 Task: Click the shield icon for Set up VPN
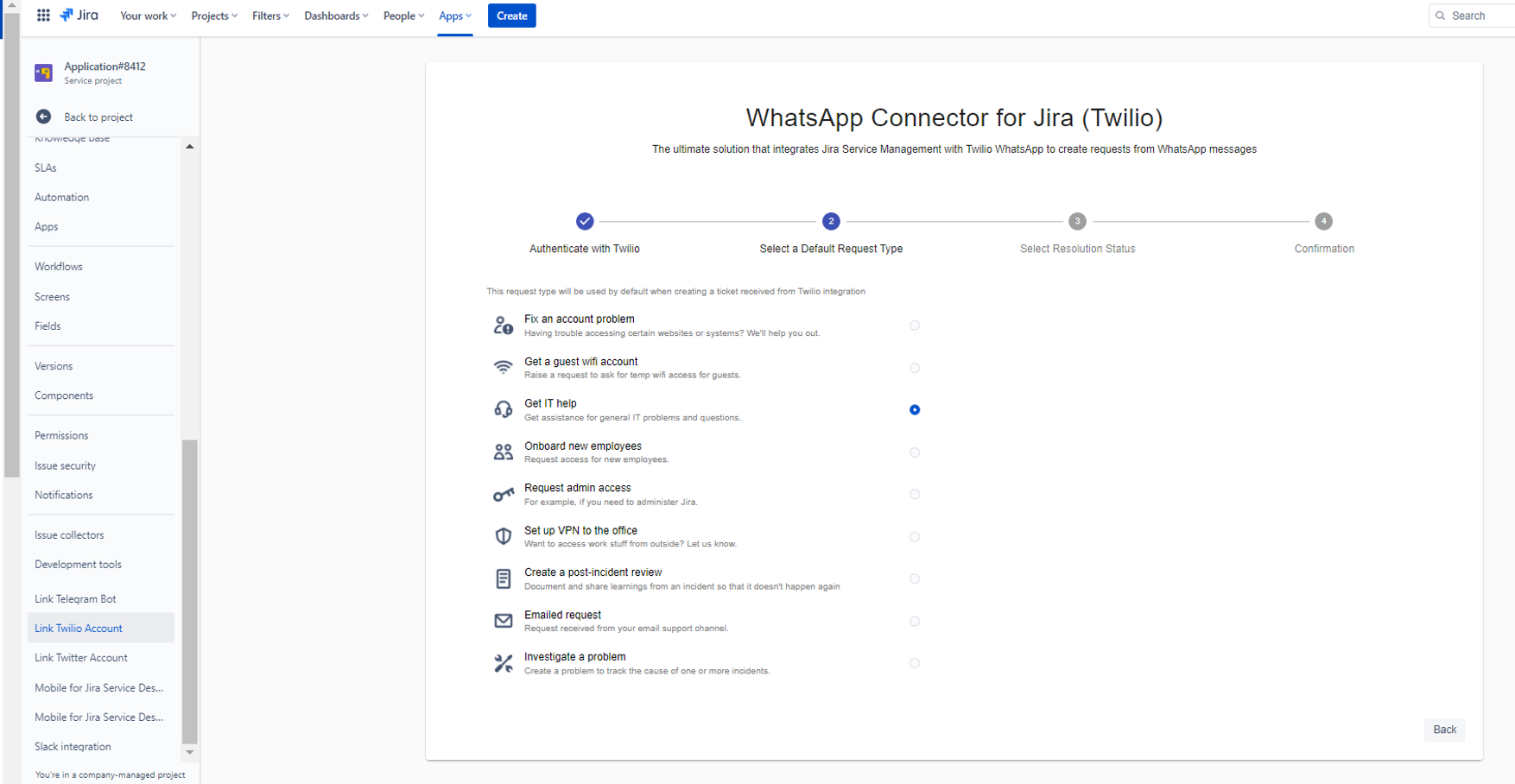click(x=503, y=536)
